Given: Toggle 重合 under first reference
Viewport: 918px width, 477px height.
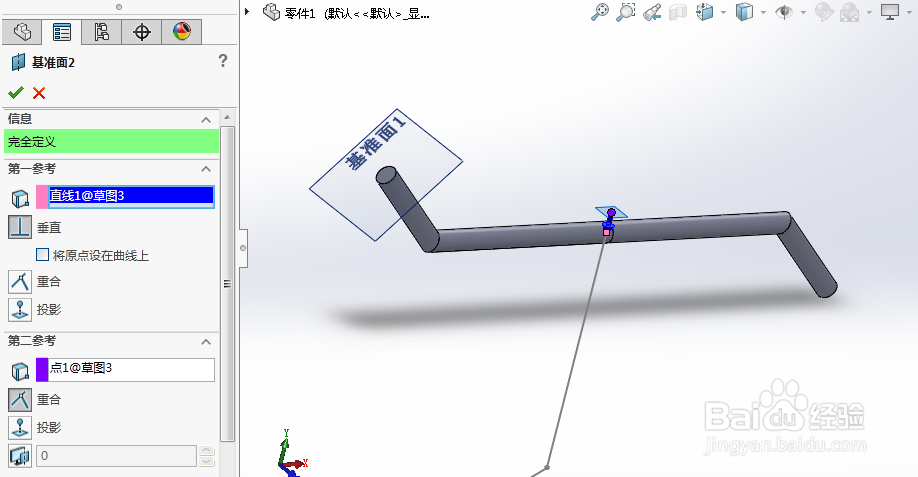Looking at the screenshot, I should [x=20, y=282].
